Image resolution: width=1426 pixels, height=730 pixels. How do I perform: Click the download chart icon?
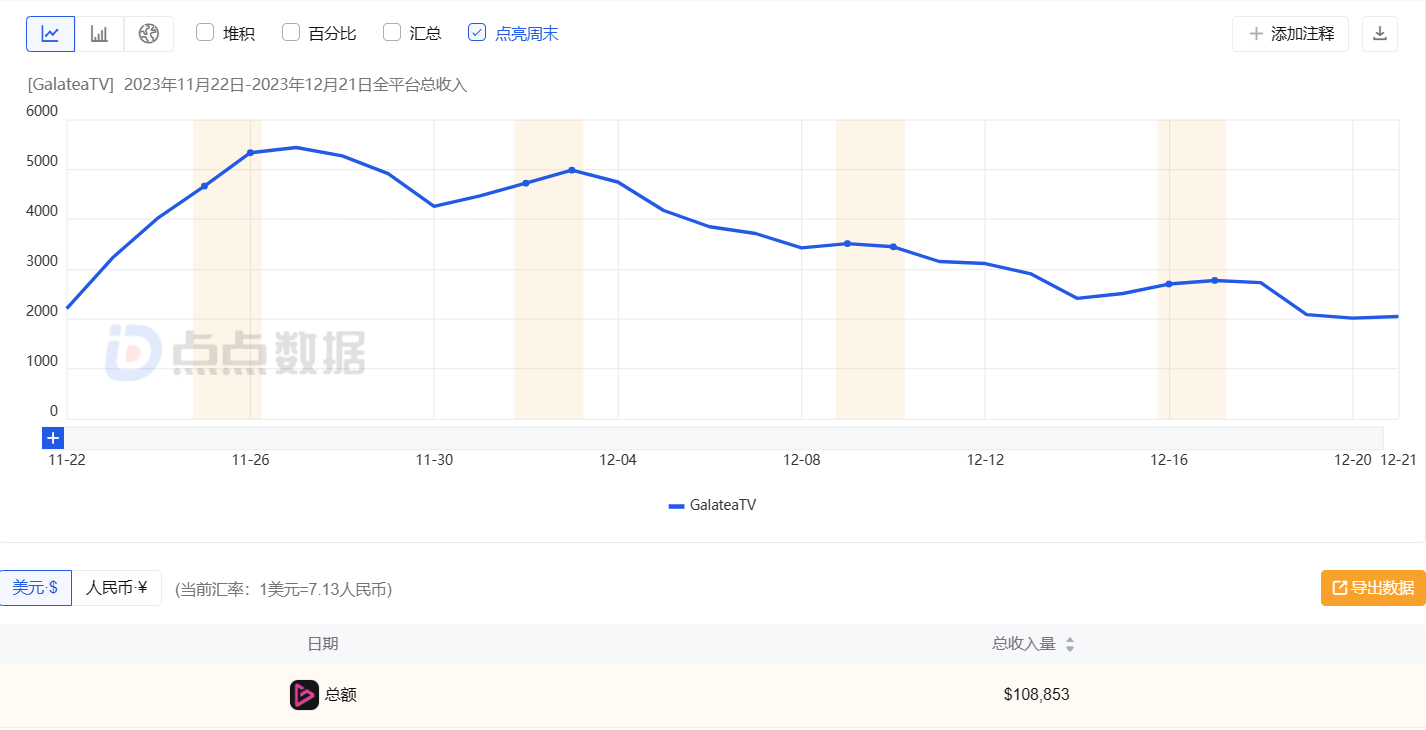[1379, 34]
